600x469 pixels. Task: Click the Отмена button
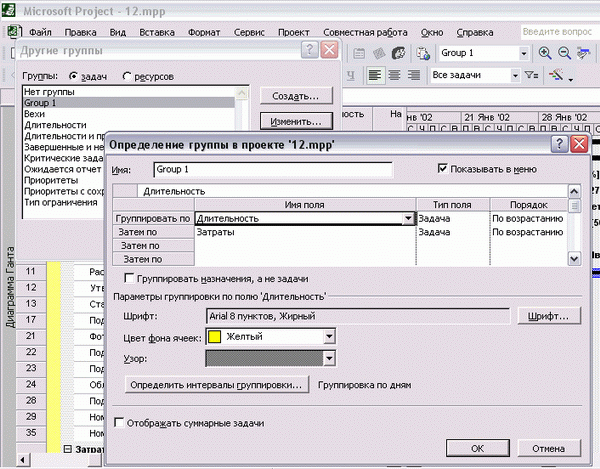tap(549, 448)
